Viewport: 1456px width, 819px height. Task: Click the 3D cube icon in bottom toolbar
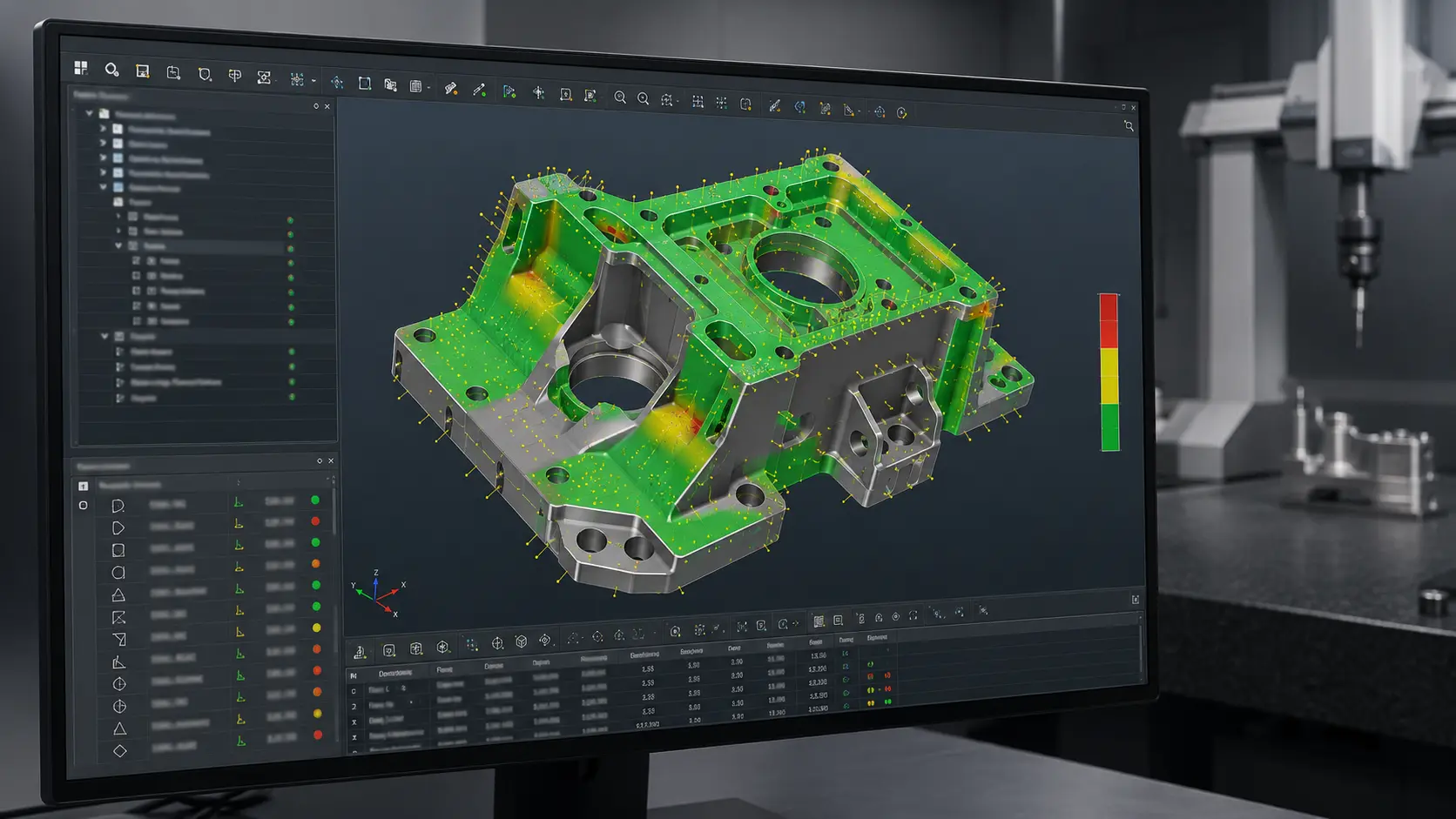(x=521, y=641)
